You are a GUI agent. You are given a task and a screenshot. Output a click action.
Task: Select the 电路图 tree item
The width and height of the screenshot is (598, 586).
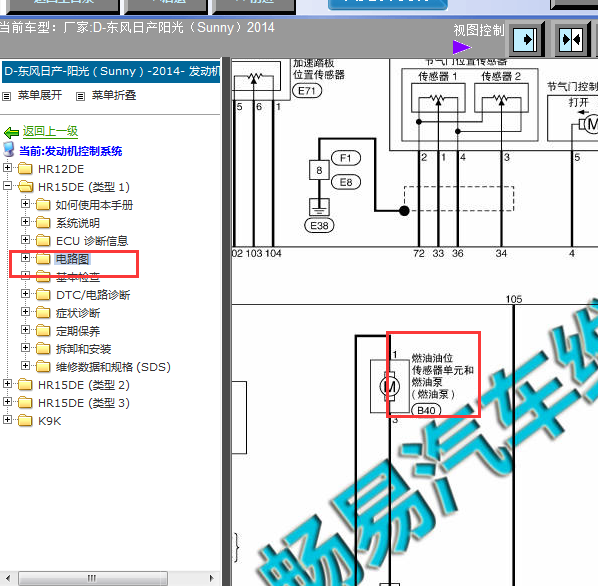click(x=72, y=259)
